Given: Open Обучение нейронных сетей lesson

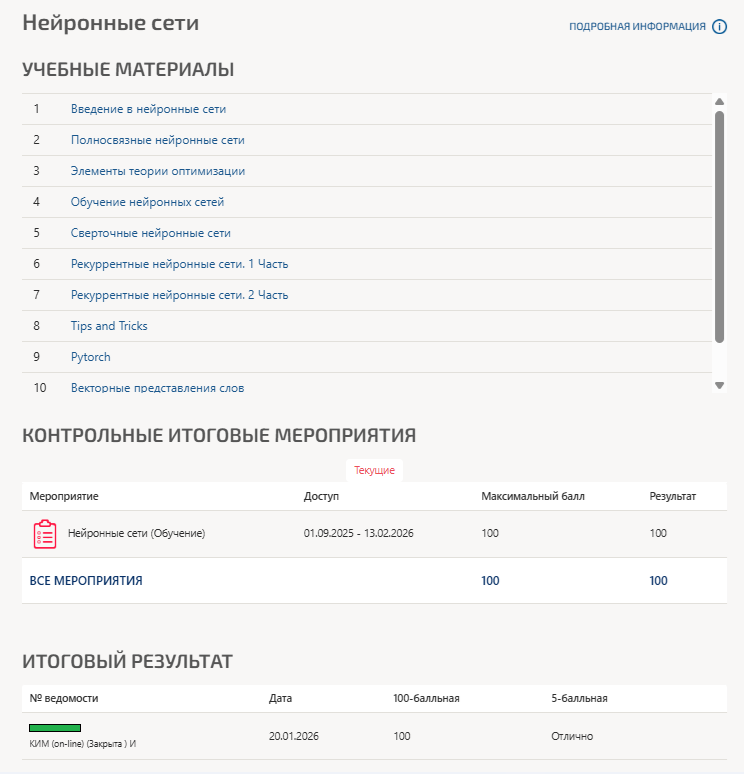Looking at the screenshot, I should point(147,202).
